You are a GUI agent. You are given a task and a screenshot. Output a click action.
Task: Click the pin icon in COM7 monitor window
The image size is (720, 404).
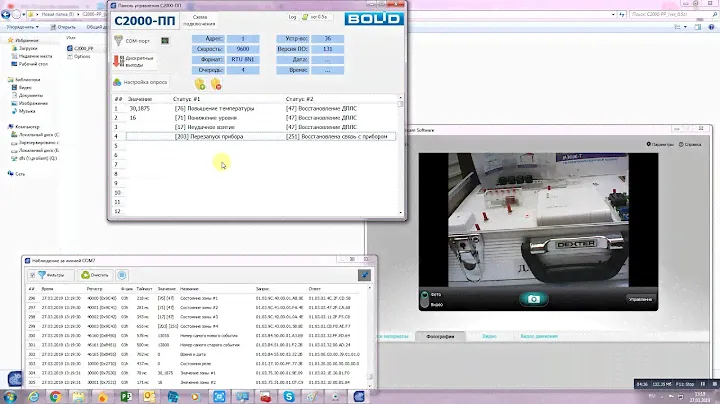point(365,274)
